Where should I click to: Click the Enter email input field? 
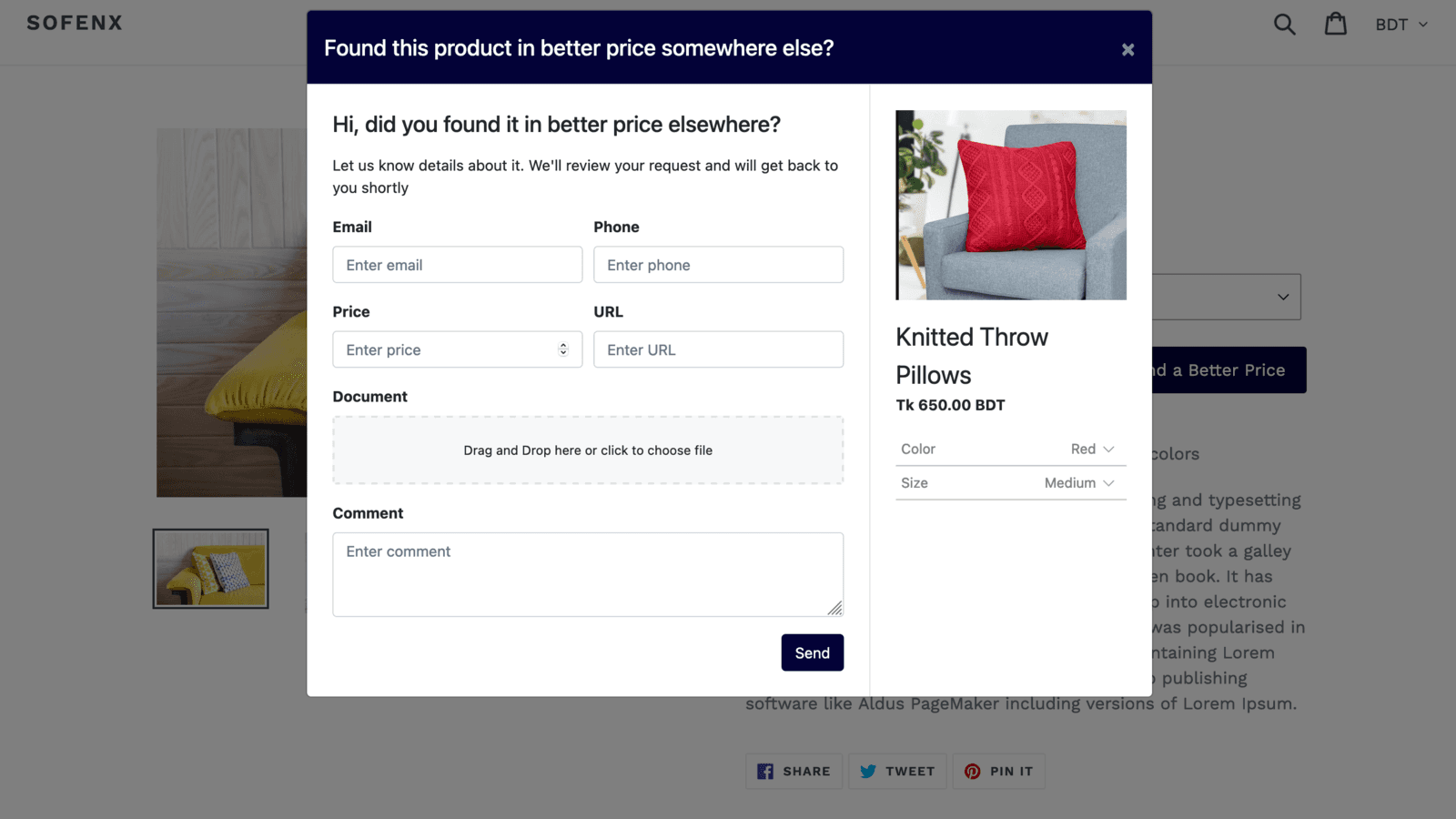457,265
